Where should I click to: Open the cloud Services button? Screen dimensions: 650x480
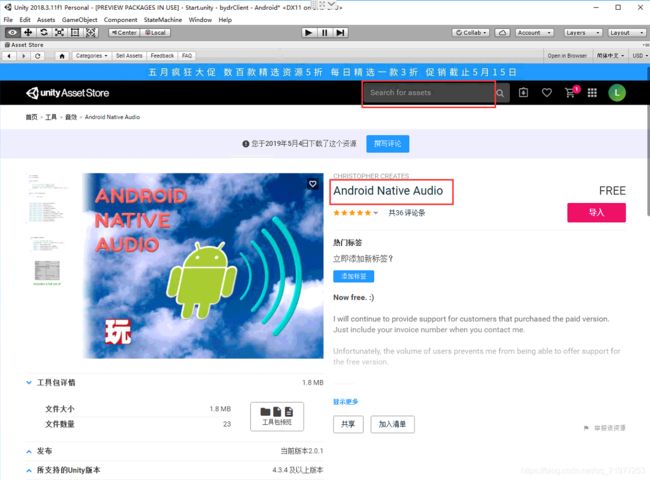[x=502, y=33]
